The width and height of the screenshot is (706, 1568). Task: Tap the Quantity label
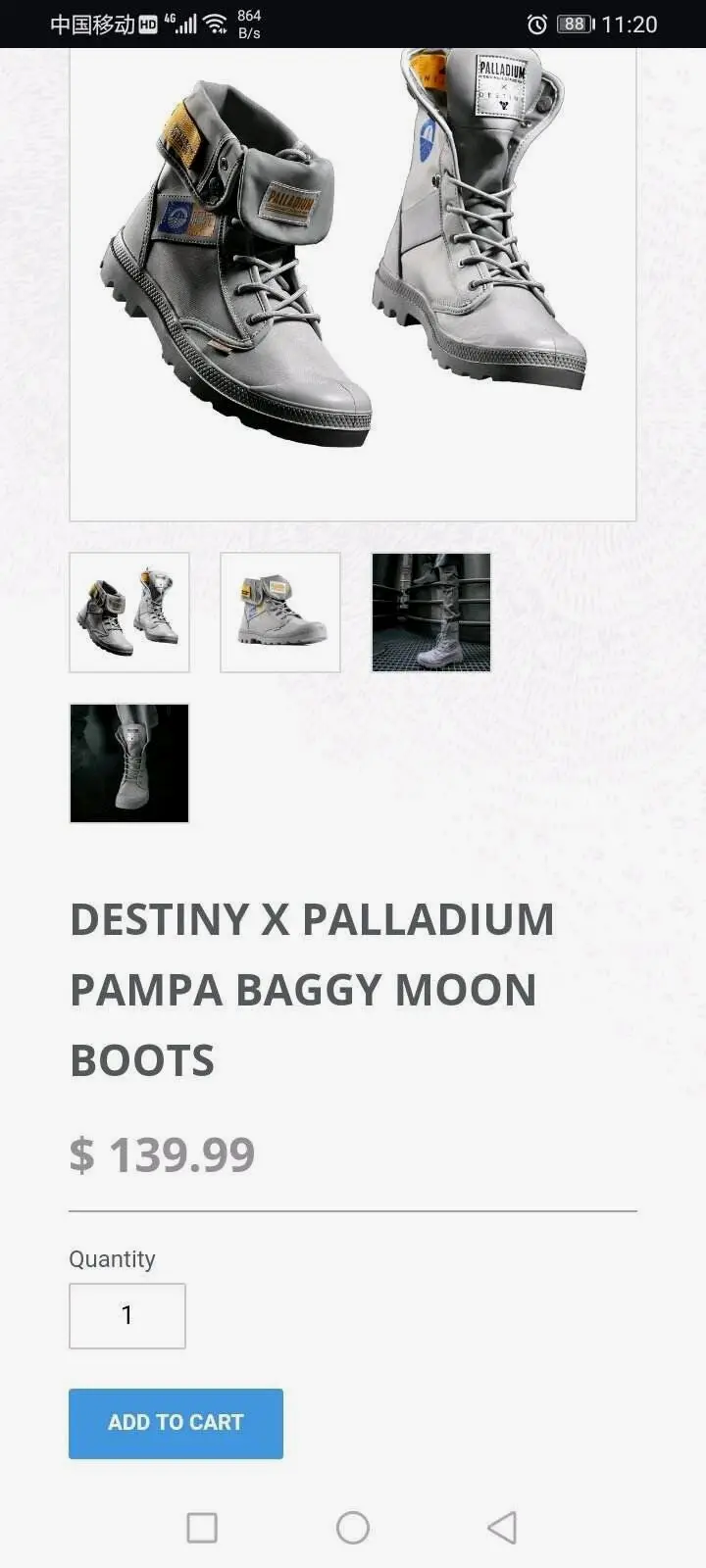click(112, 1259)
